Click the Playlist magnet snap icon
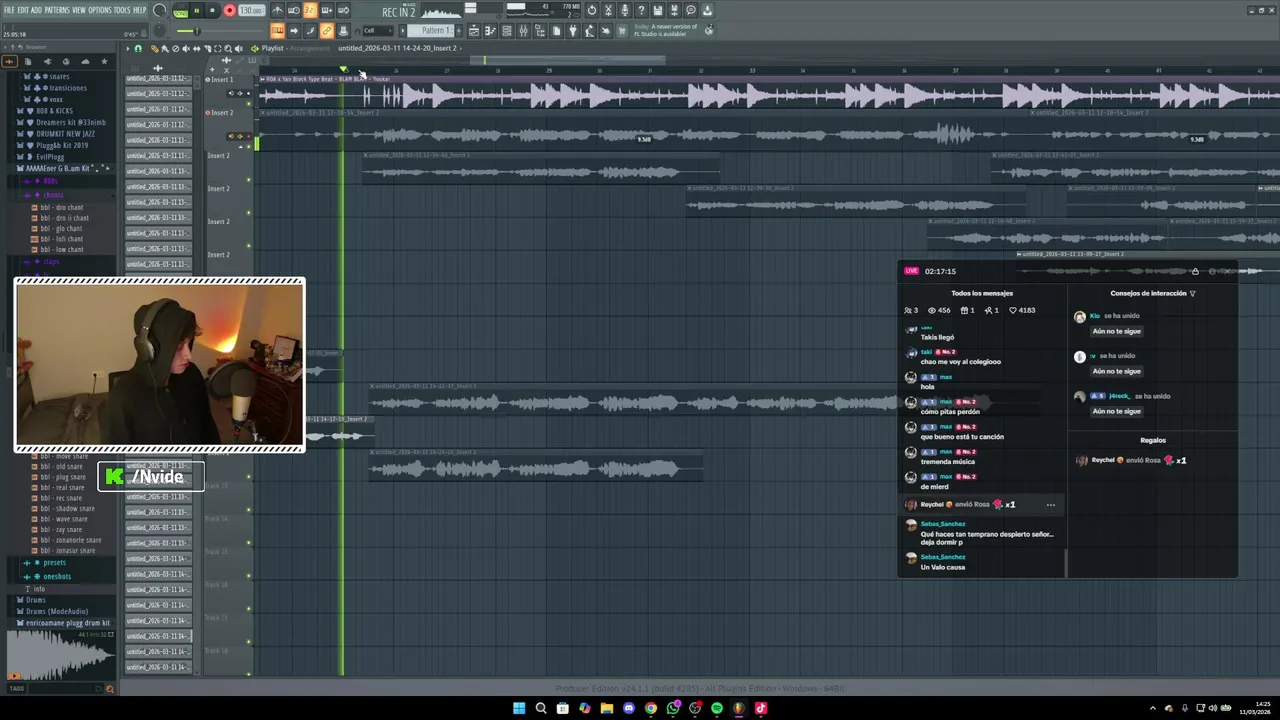 pos(138,48)
